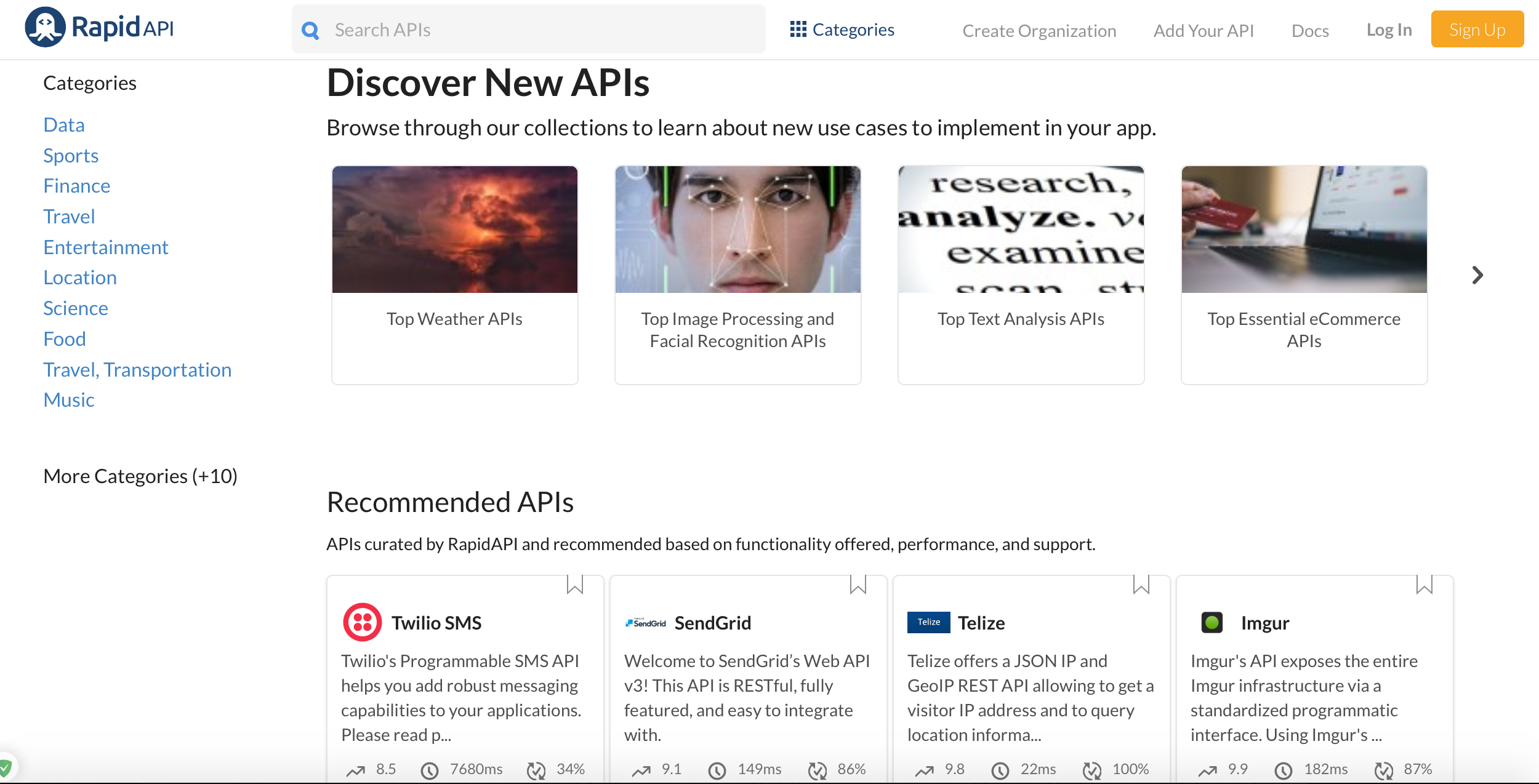Click Twilio SMS success rate icon
1539x784 pixels.
536,770
